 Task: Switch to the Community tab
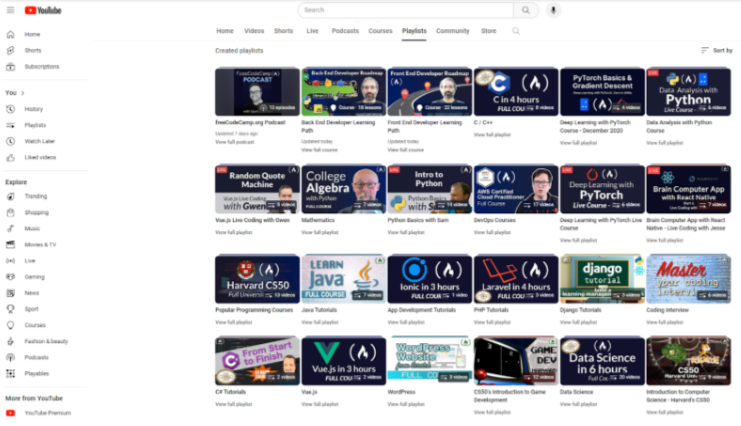pyautogui.click(x=453, y=31)
